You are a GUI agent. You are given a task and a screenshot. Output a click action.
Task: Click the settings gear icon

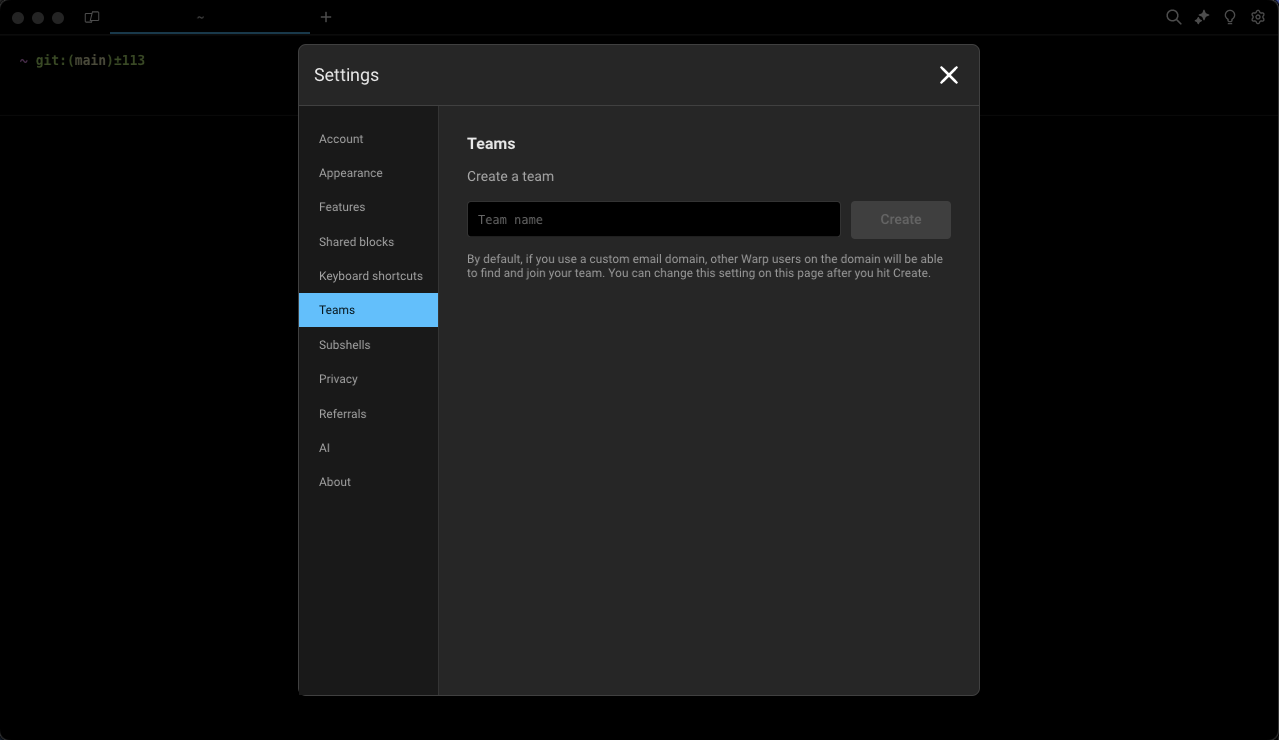point(1258,17)
